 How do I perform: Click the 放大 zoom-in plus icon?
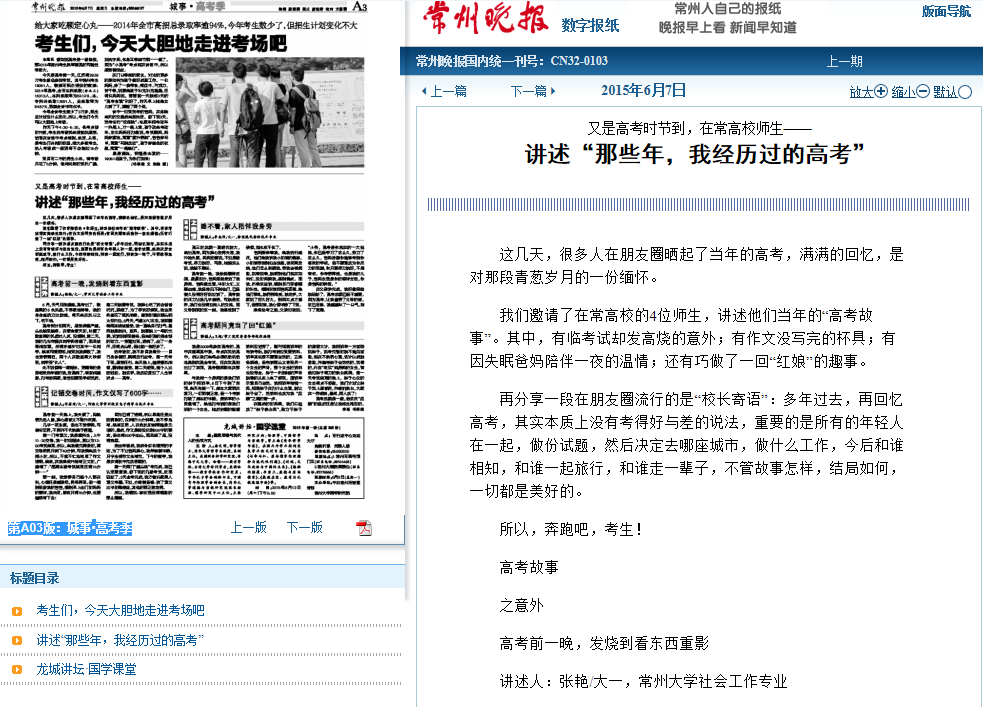[881, 91]
